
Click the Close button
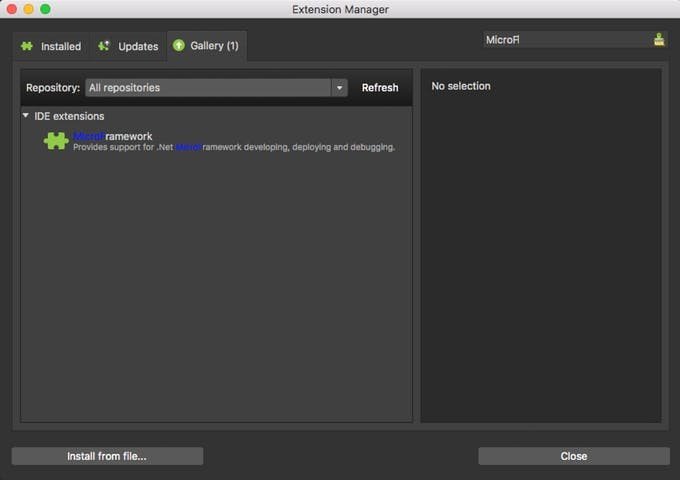tap(574, 456)
